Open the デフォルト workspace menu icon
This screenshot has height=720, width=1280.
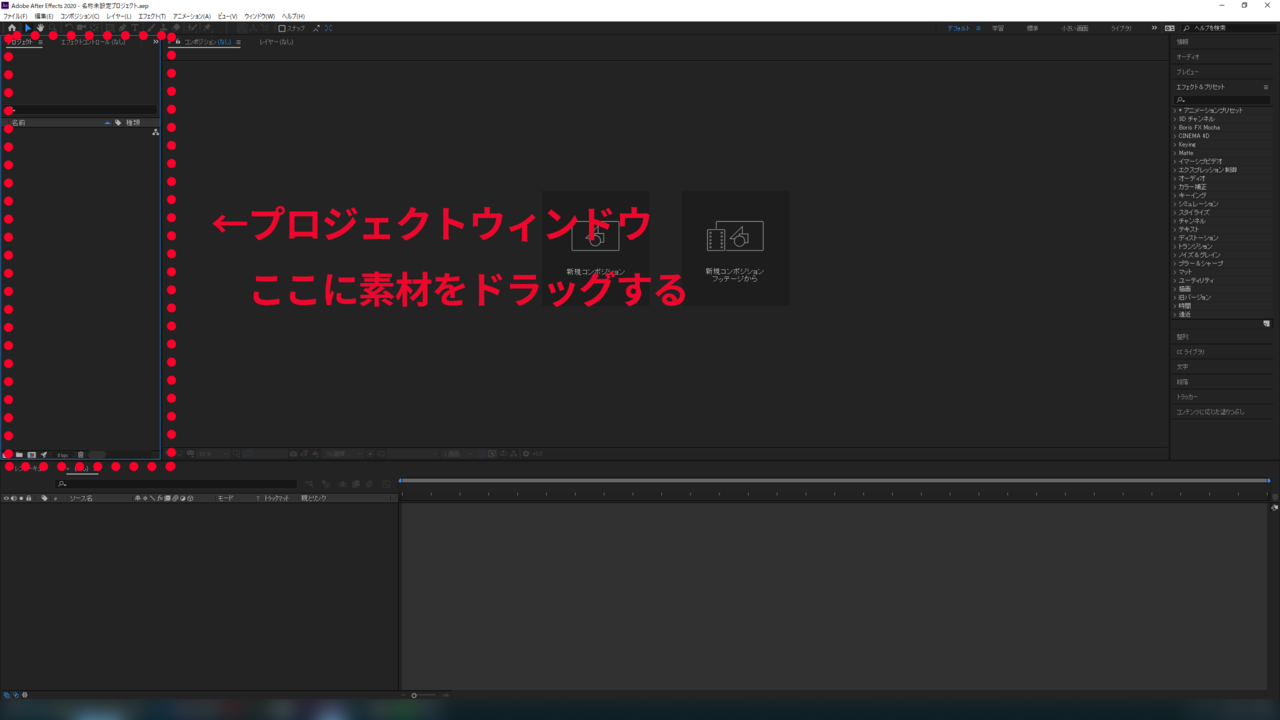pyautogui.click(x=978, y=28)
